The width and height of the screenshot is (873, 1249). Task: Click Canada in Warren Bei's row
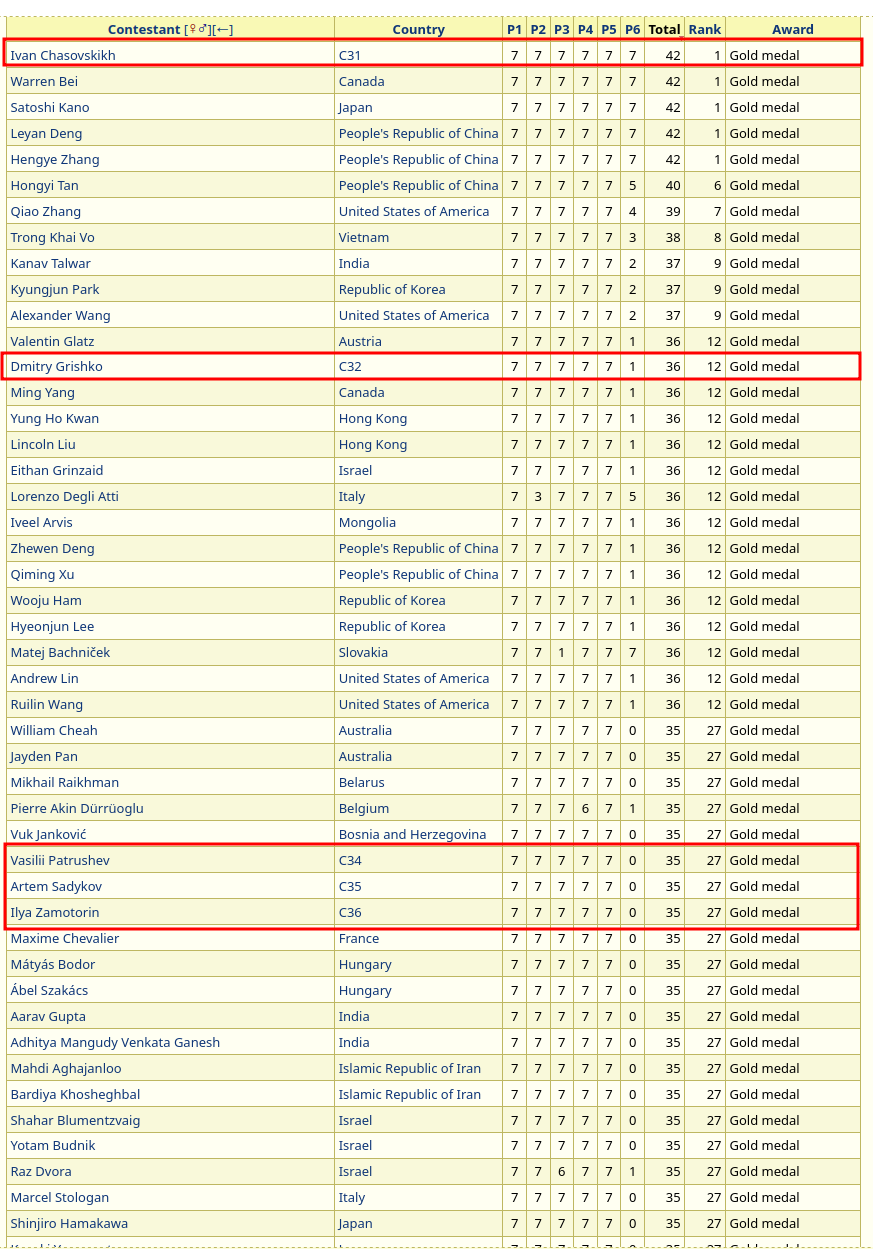[x=361, y=81]
